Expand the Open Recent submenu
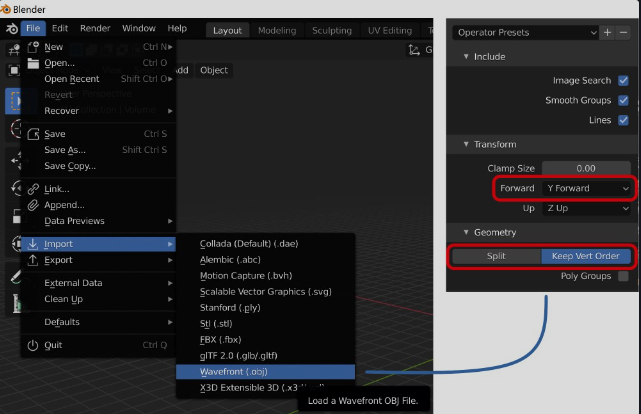641x414 pixels. pos(99,79)
